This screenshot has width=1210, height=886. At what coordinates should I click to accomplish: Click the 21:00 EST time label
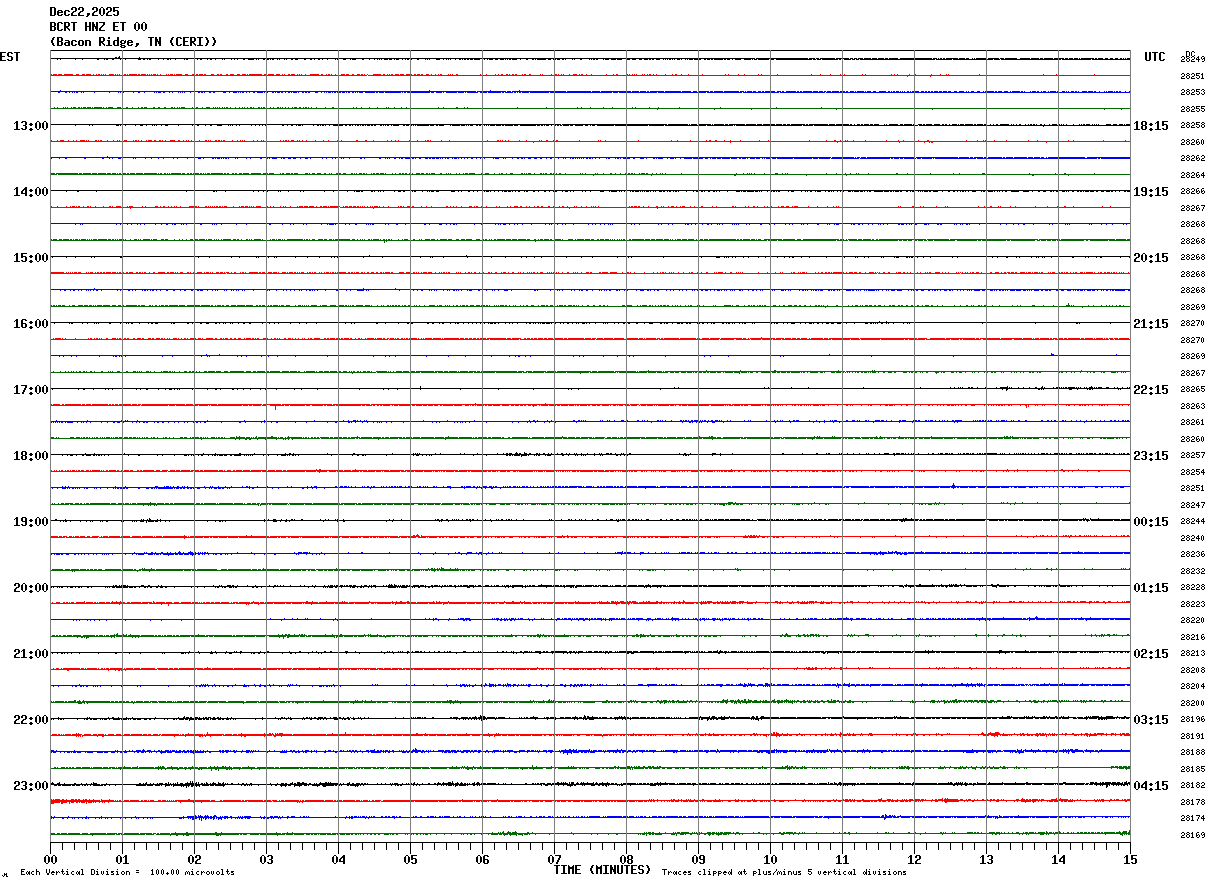30,654
